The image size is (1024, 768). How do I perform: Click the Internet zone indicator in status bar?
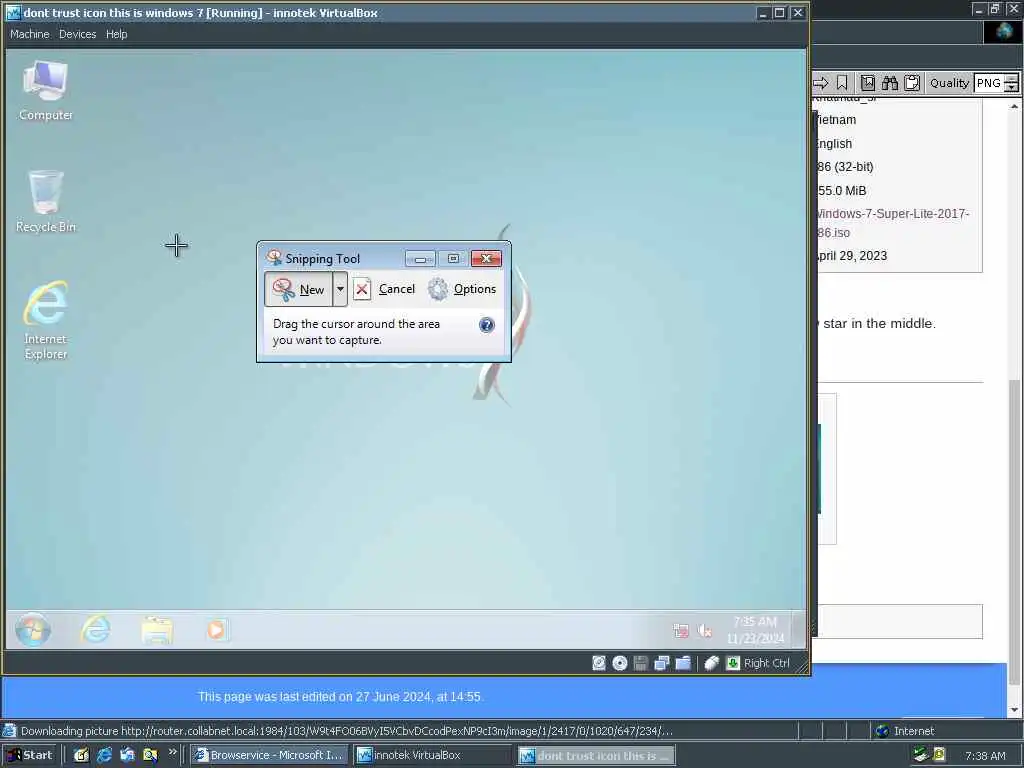[x=904, y=731]
